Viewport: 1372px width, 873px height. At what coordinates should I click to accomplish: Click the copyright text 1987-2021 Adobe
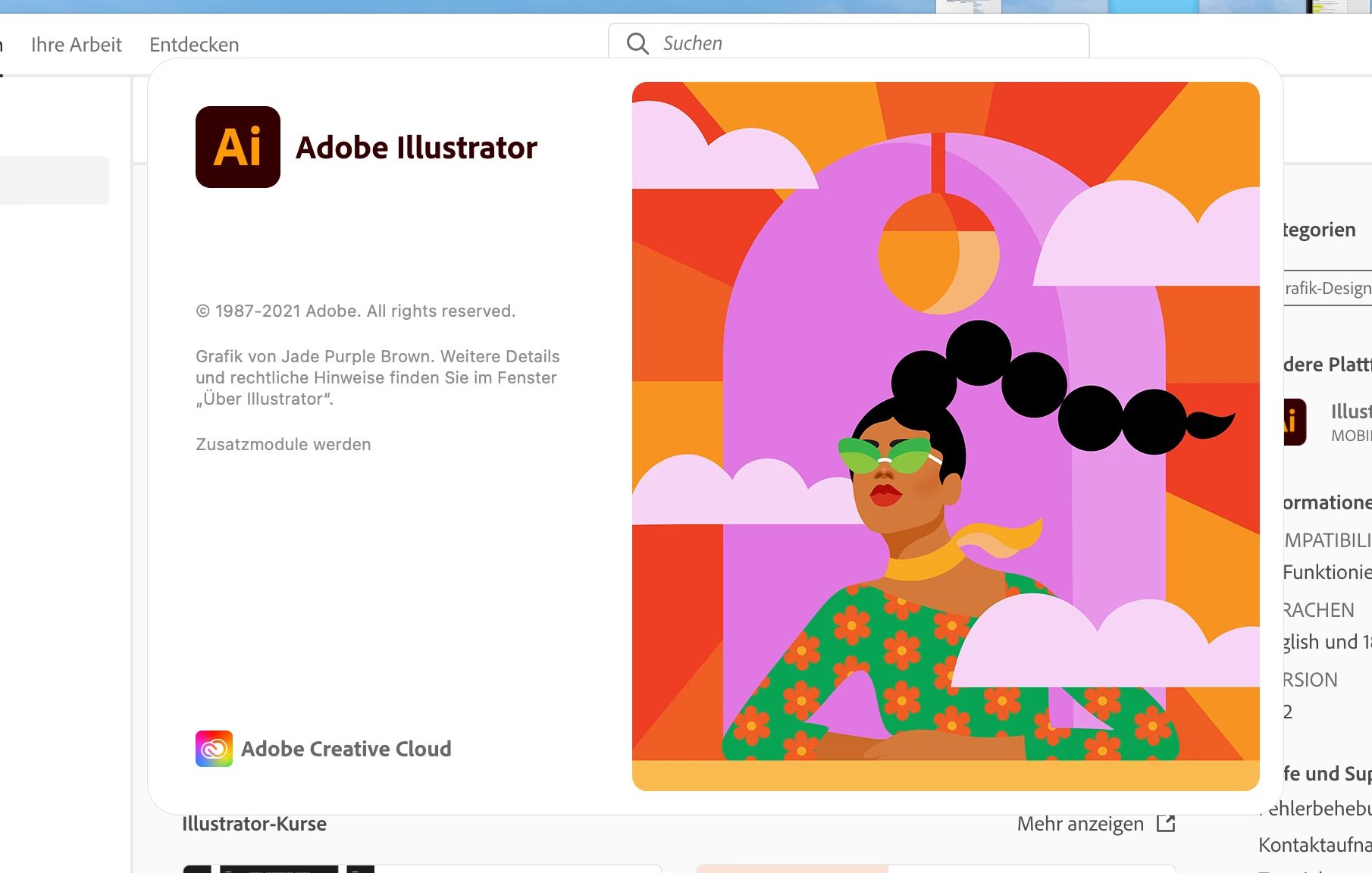coord(356,311)
